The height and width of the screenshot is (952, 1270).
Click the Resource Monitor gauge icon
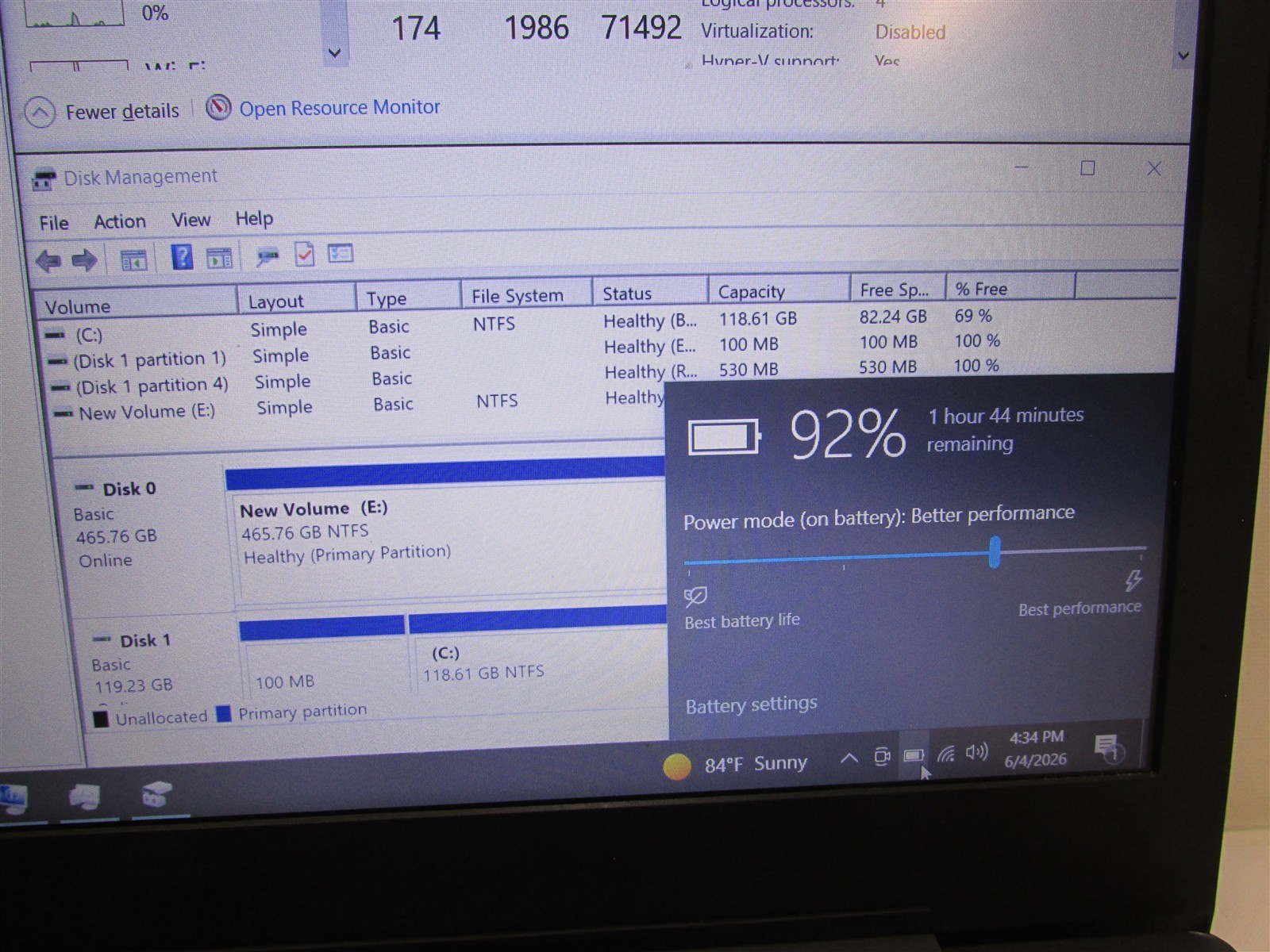pos(218,107)
